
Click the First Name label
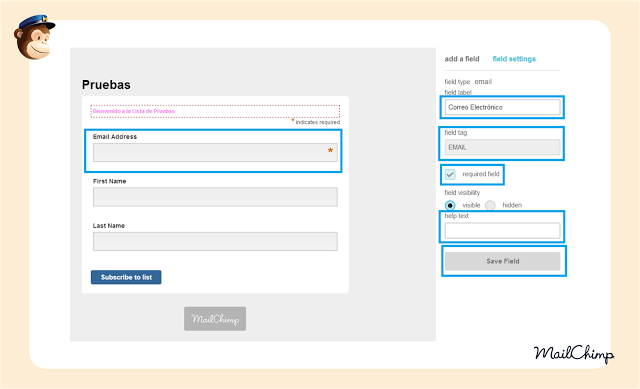(x=109, y=181)
